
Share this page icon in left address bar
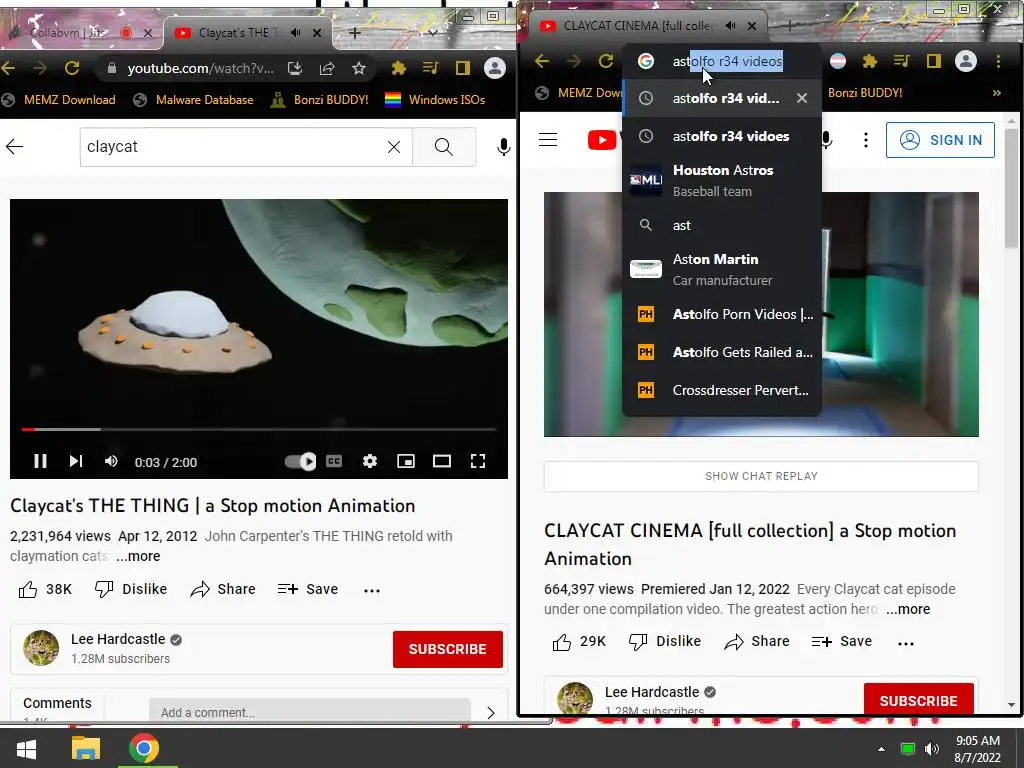[327, 68]
